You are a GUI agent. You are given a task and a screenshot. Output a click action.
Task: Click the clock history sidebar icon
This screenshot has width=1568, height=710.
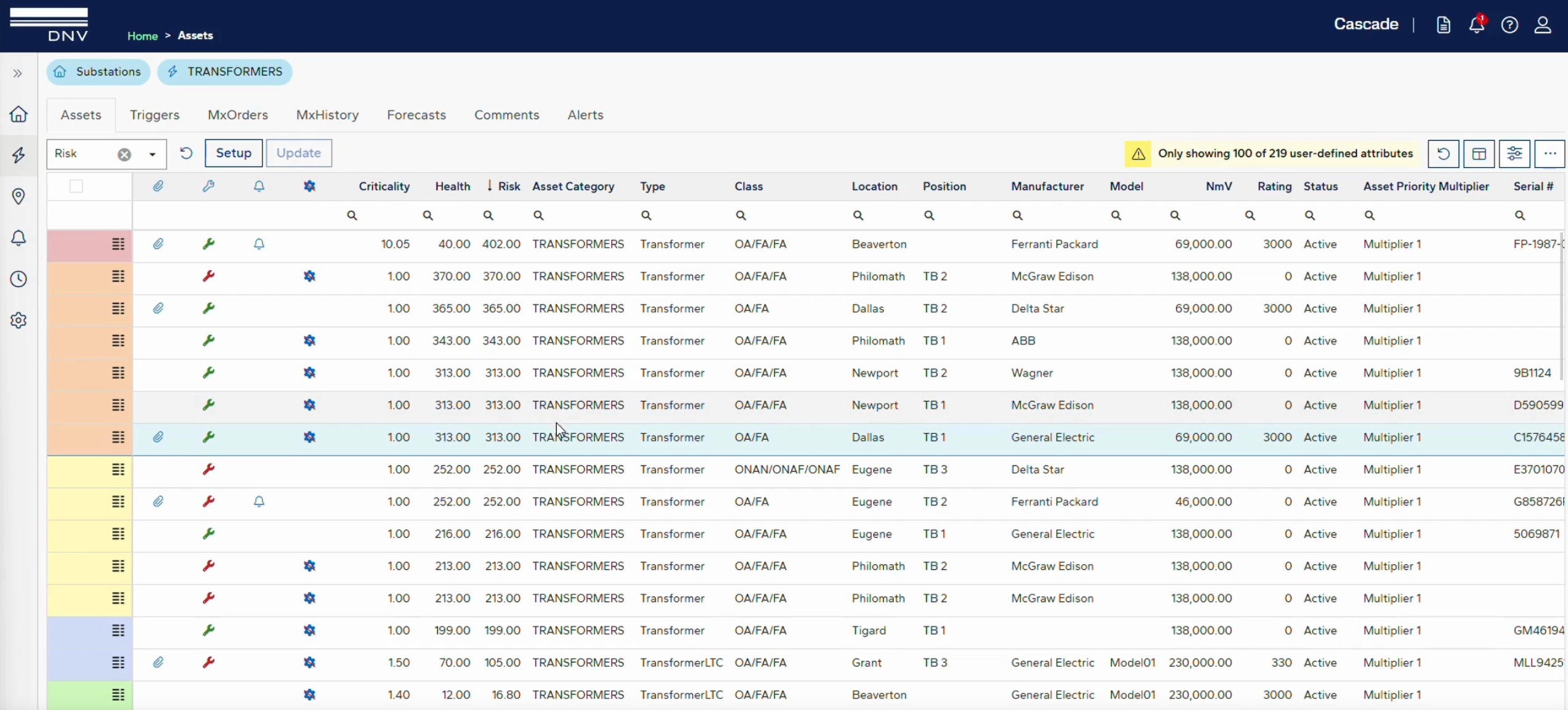pyautogui.click(x=18, y=279)
